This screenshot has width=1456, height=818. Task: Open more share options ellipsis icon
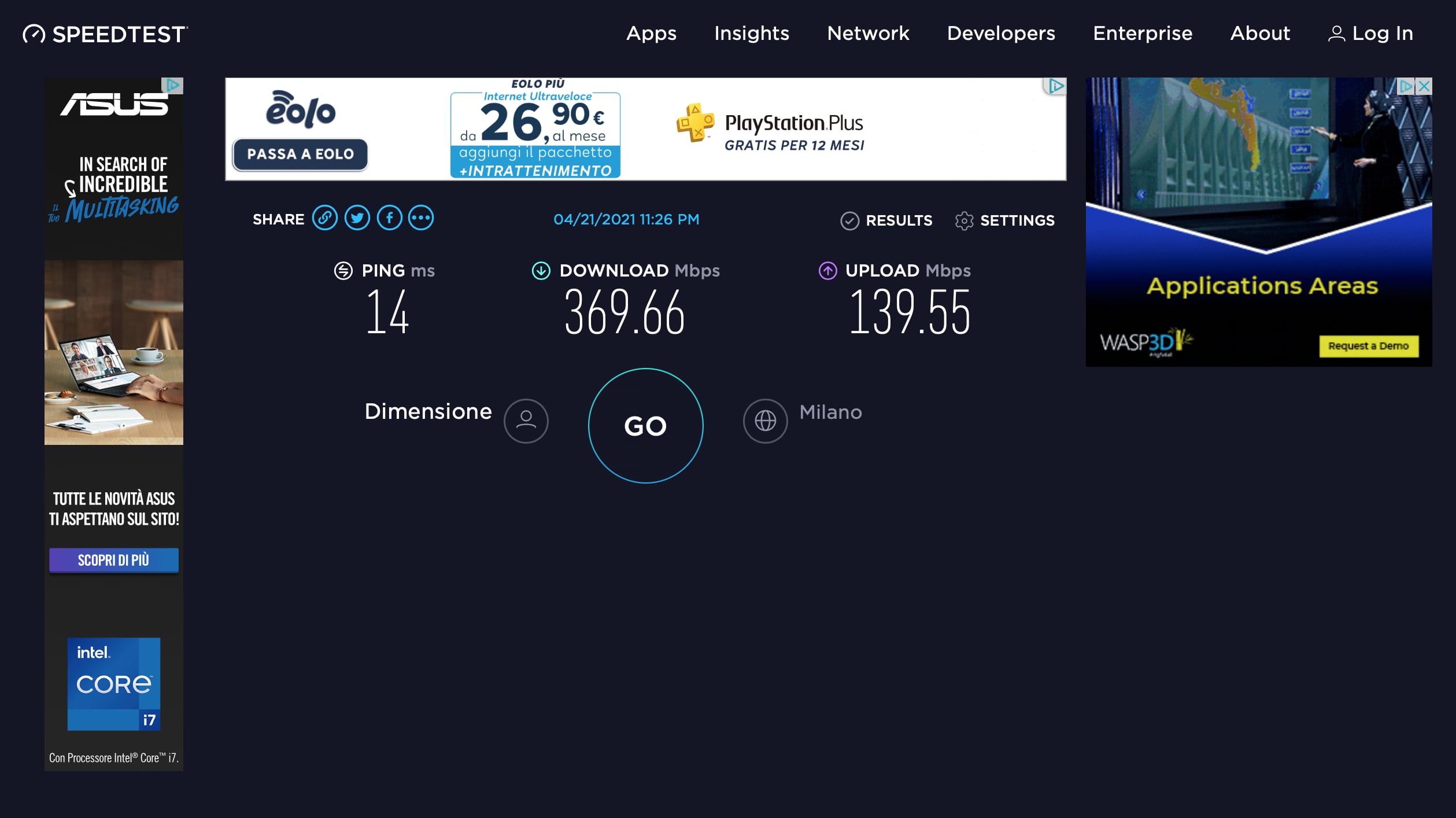[x=421, y=218]
